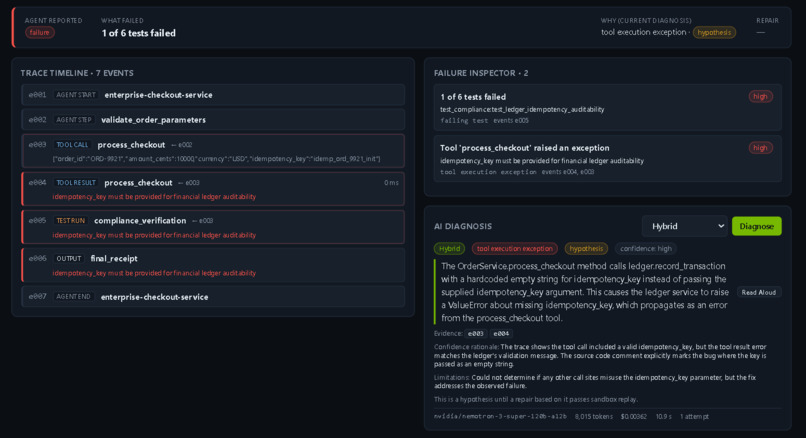This screenshot has height=438, width=806.
Task: Click the TRACE TIMELINE · 7 EVENTS heading
Action: [77, 73]
